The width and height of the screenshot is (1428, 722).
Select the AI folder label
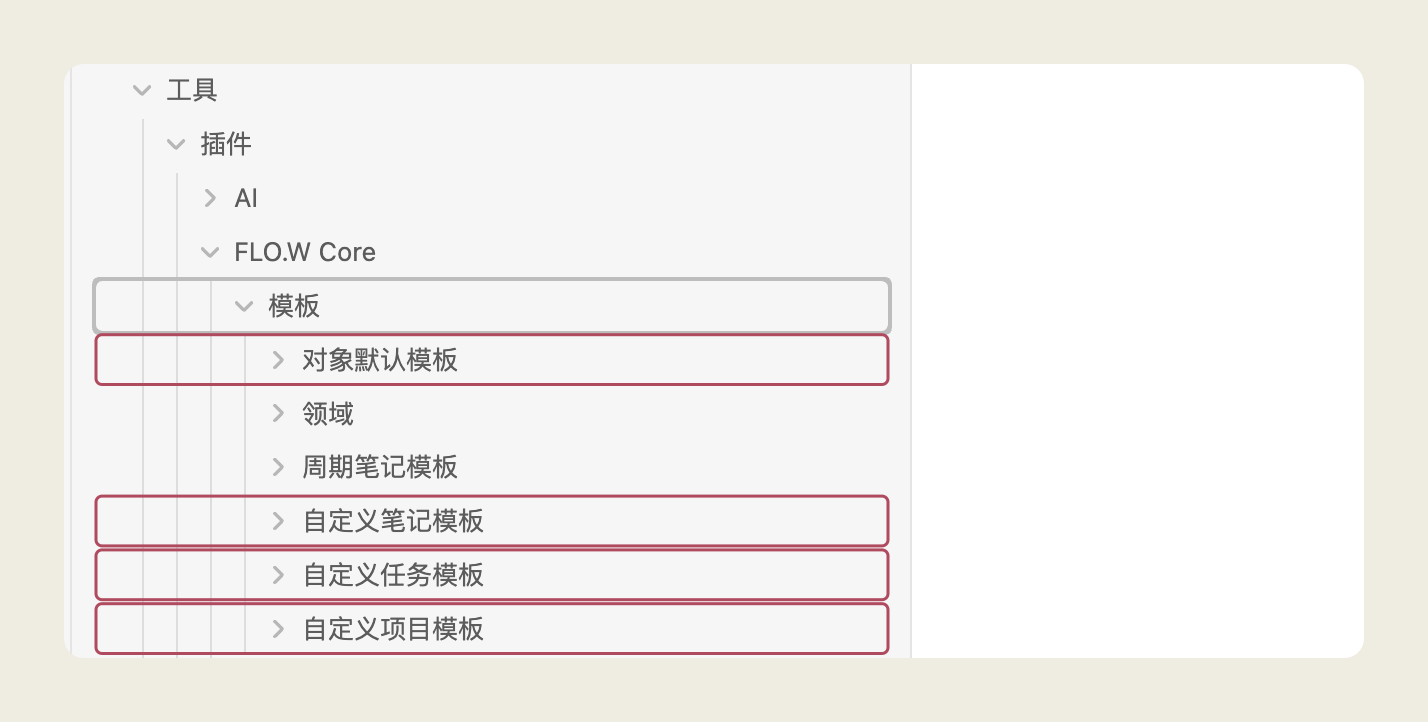point(246,198)
